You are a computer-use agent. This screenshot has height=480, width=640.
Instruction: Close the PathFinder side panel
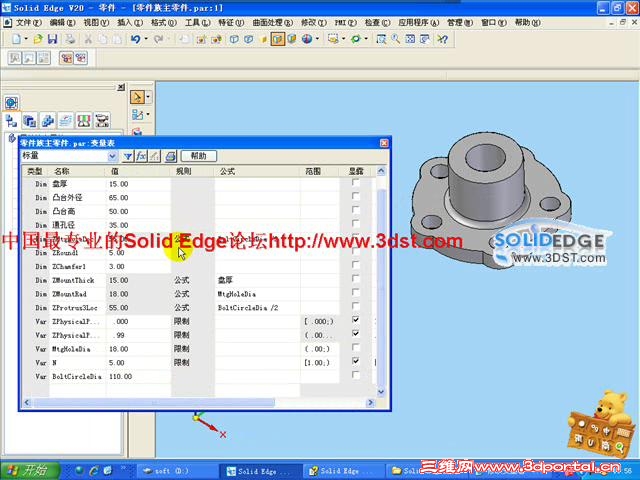[x=121, y=87]
